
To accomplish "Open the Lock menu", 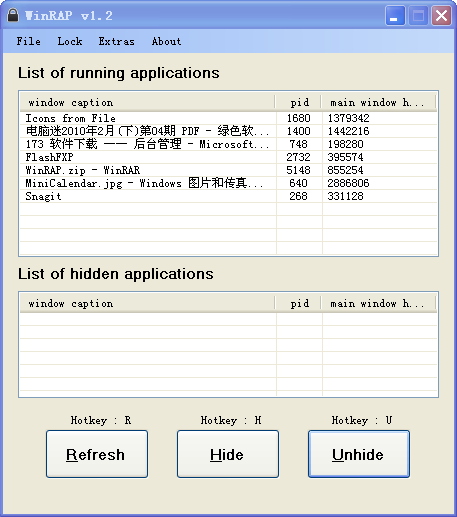I will point(70,41).
